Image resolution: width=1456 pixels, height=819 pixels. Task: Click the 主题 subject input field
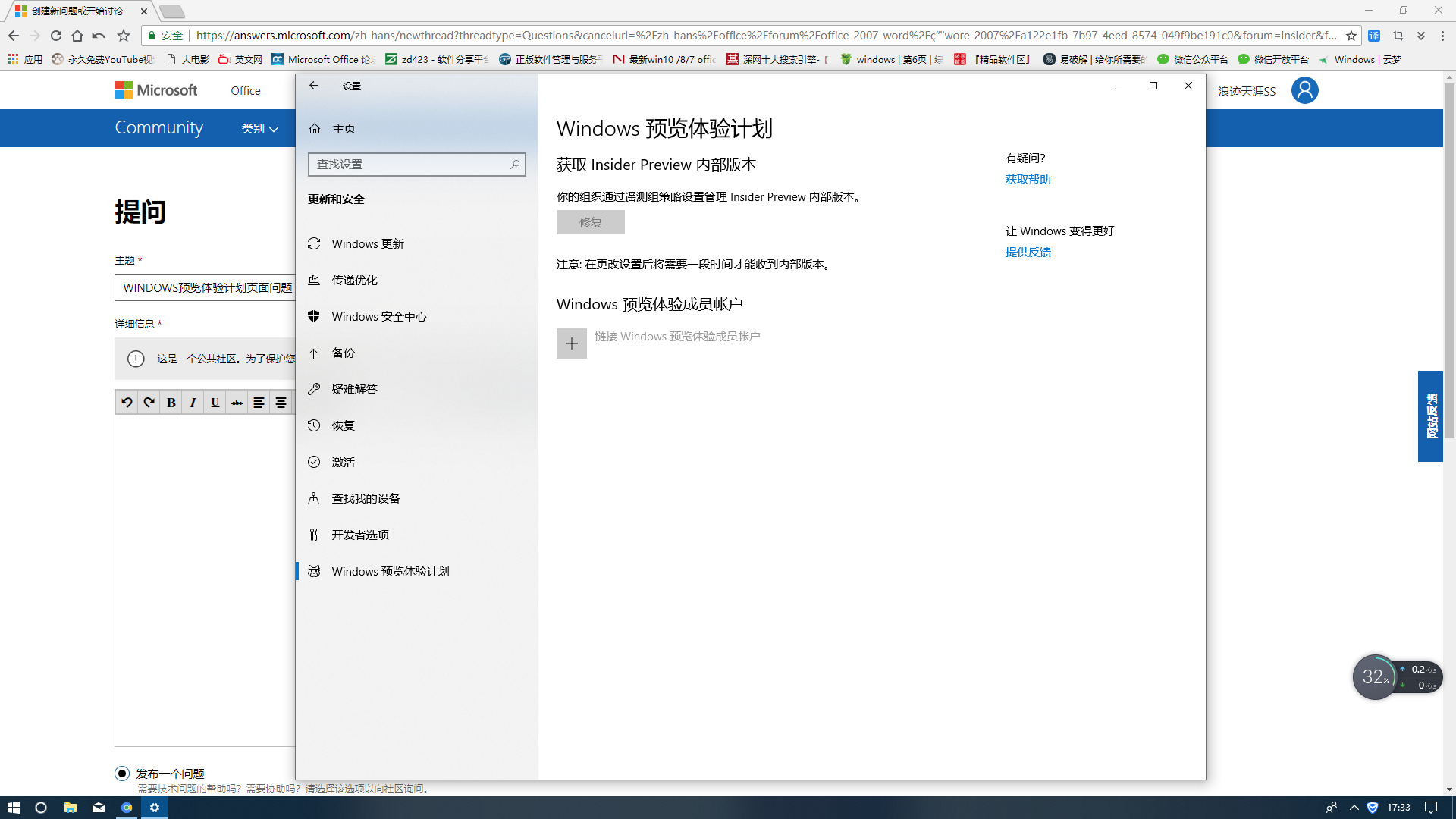click(x=205, y=288)
